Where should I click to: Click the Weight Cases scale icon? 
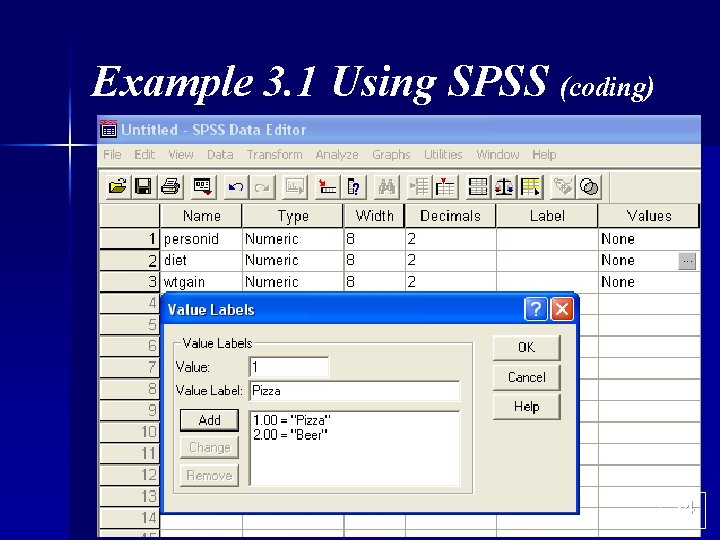click(504, 187)
